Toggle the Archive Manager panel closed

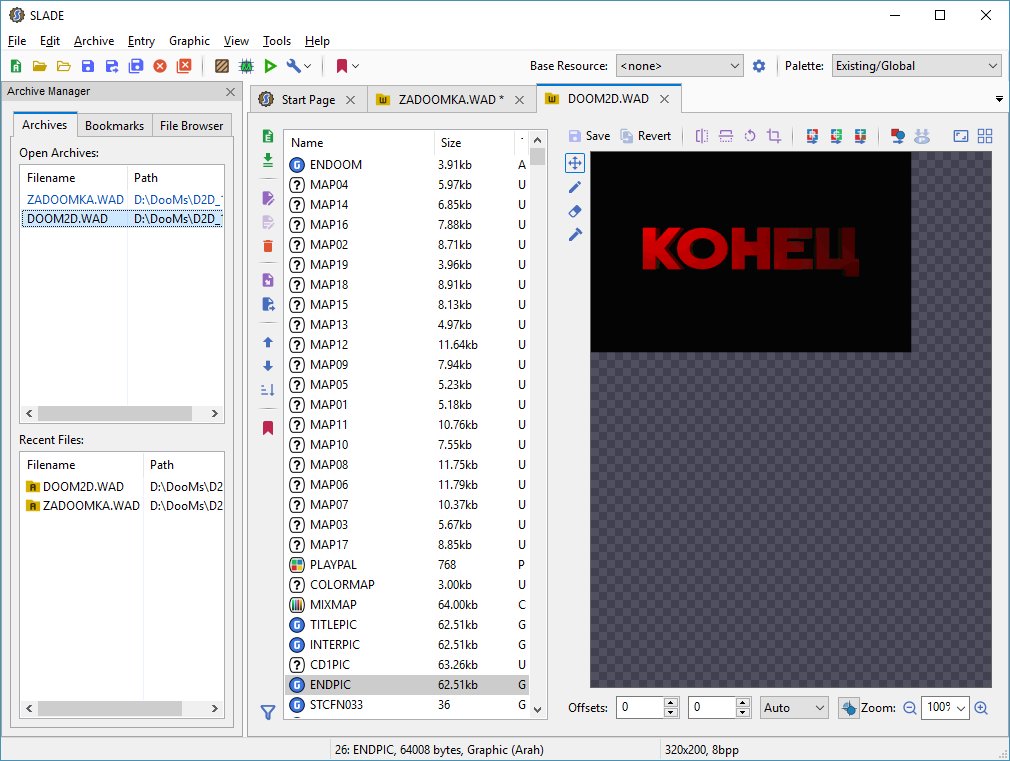click(230, 92)
